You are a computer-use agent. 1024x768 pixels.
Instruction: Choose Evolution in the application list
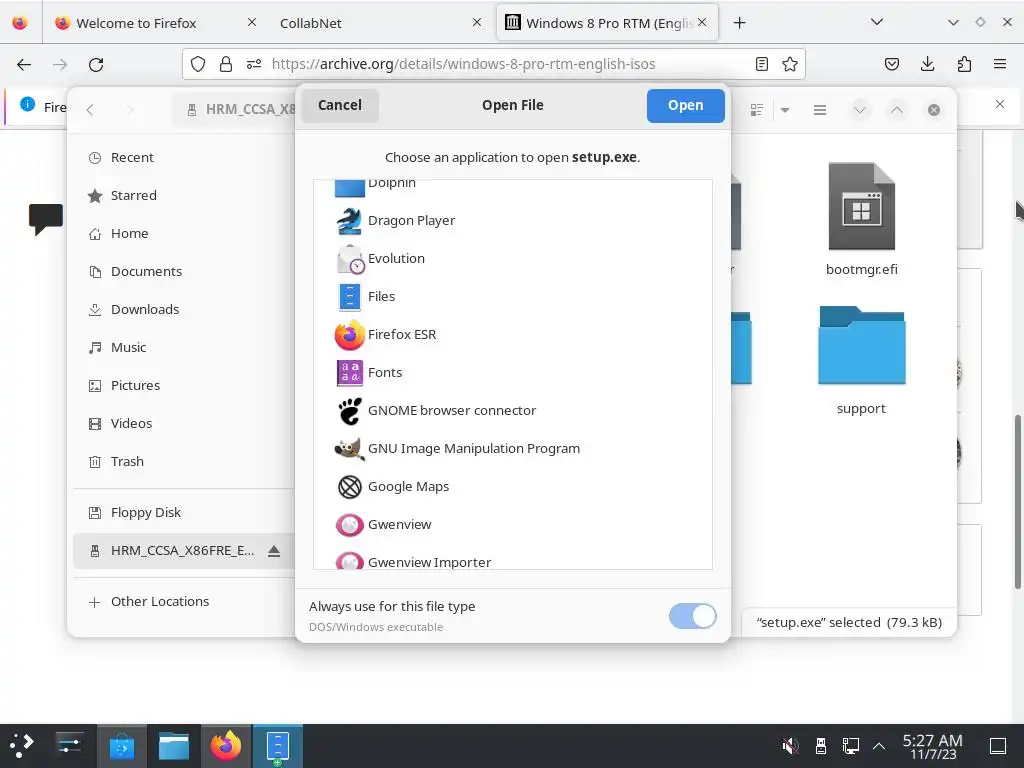coord(513,259)
